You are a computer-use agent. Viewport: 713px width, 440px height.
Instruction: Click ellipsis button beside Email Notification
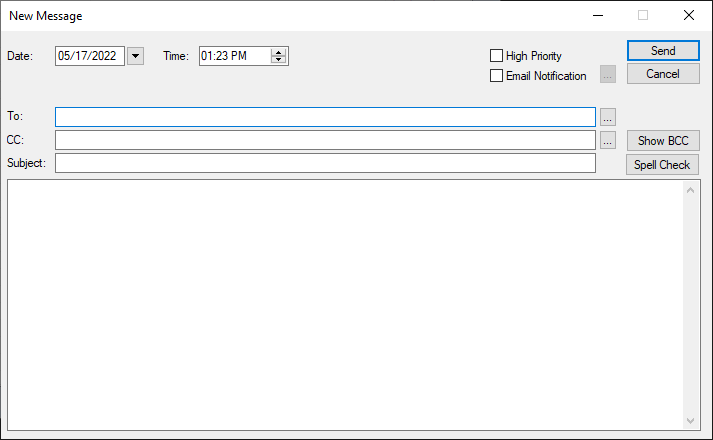coord(608,74)
